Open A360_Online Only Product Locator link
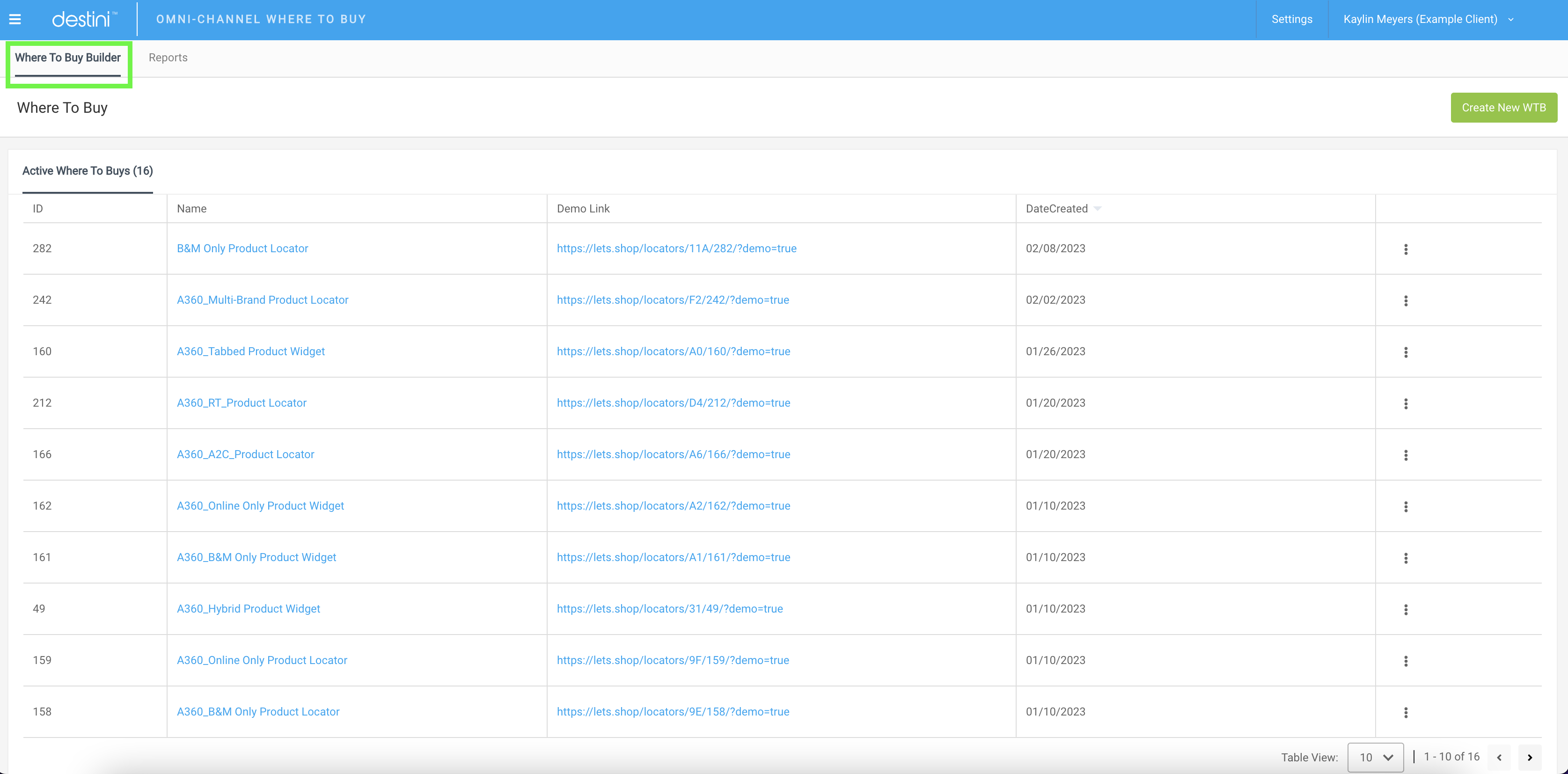 pos(262,660)
